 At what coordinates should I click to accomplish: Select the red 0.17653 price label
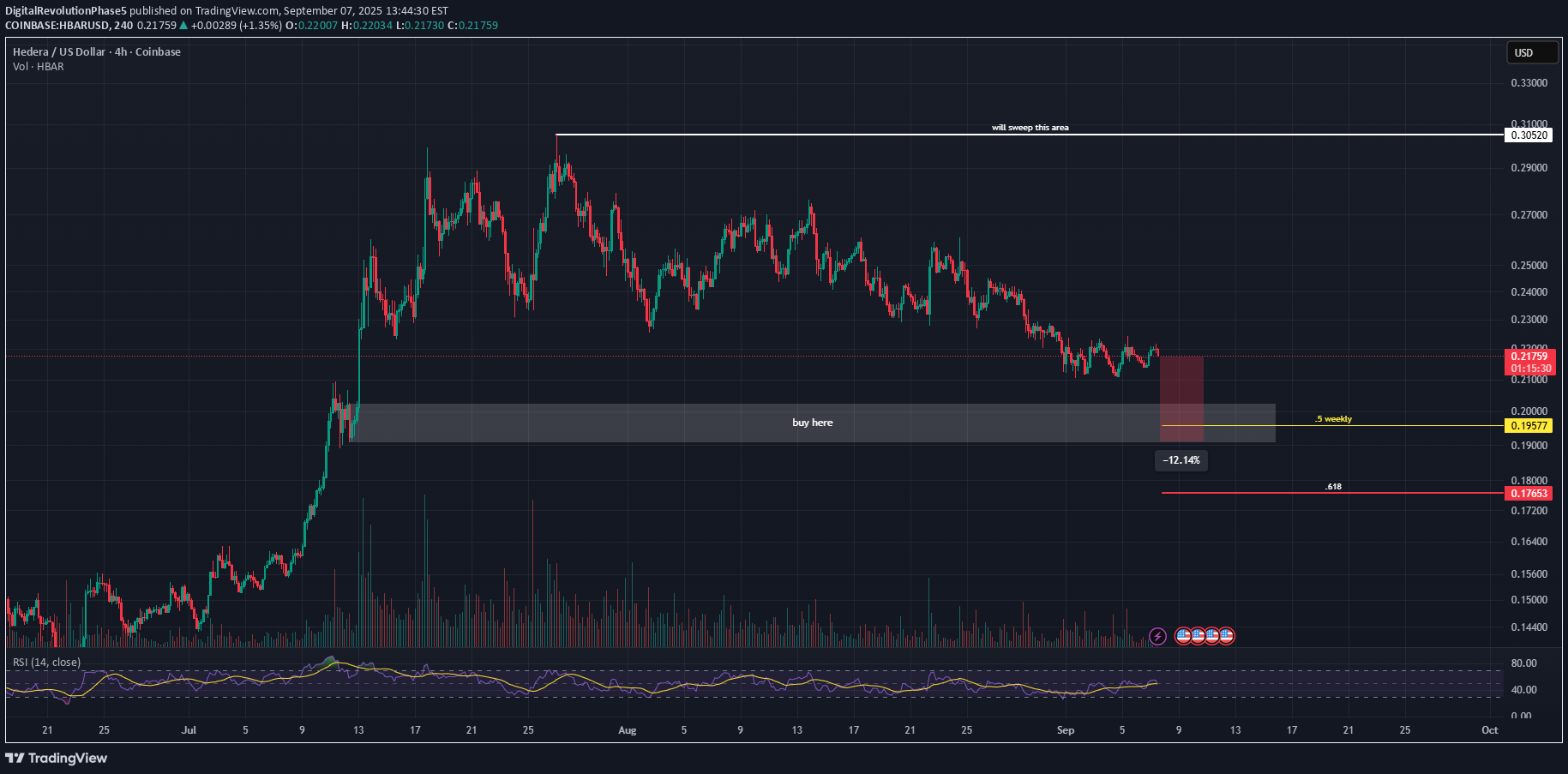(x=1529, y=493)
